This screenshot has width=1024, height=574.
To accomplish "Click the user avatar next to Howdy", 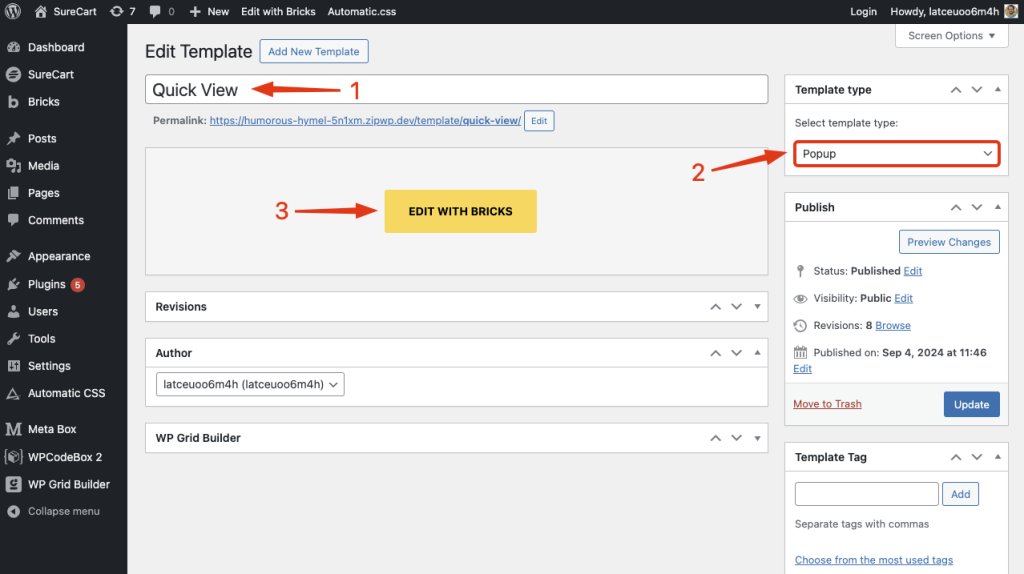I will coord(1011,11).
